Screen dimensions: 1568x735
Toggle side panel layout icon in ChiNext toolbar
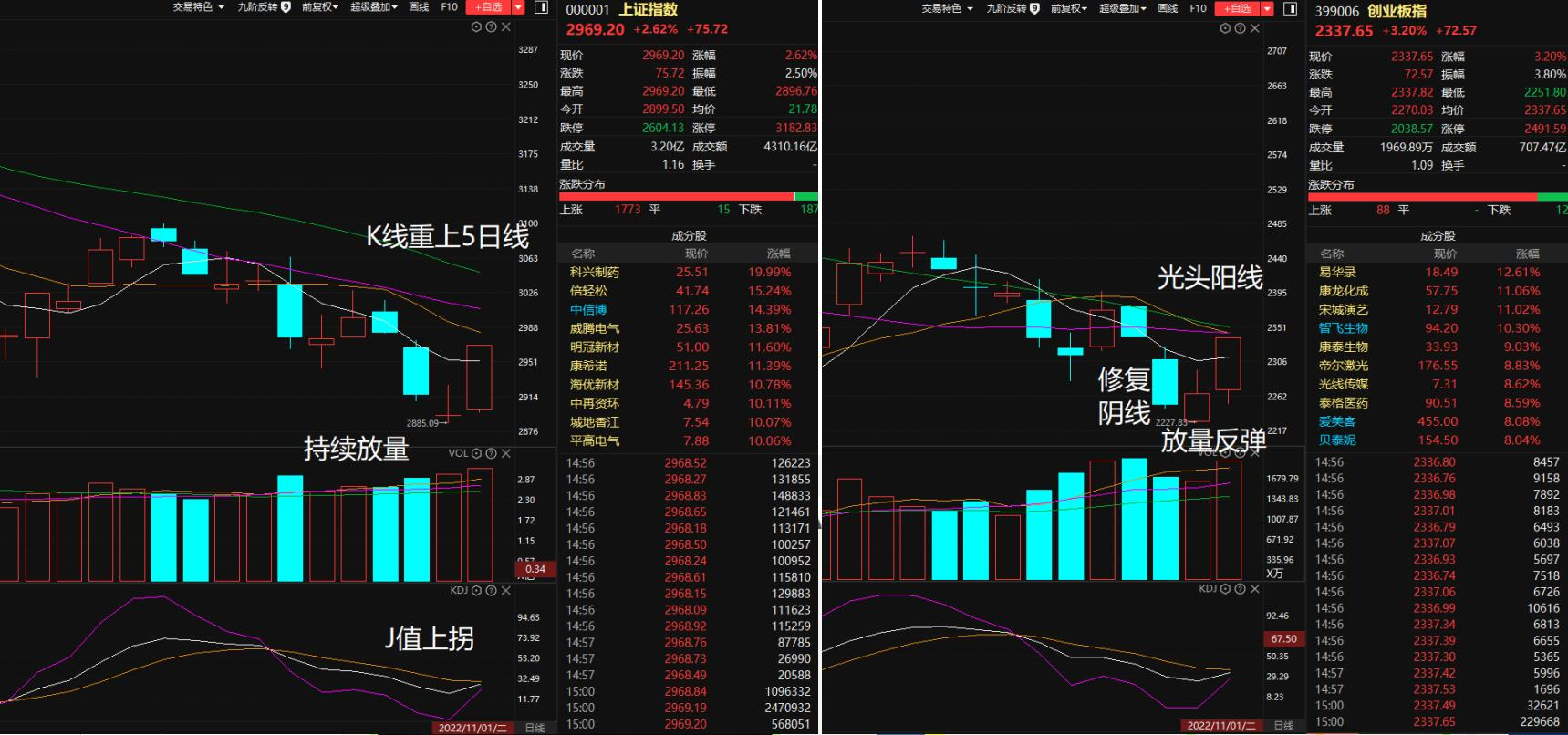[x=1290, y=8]
